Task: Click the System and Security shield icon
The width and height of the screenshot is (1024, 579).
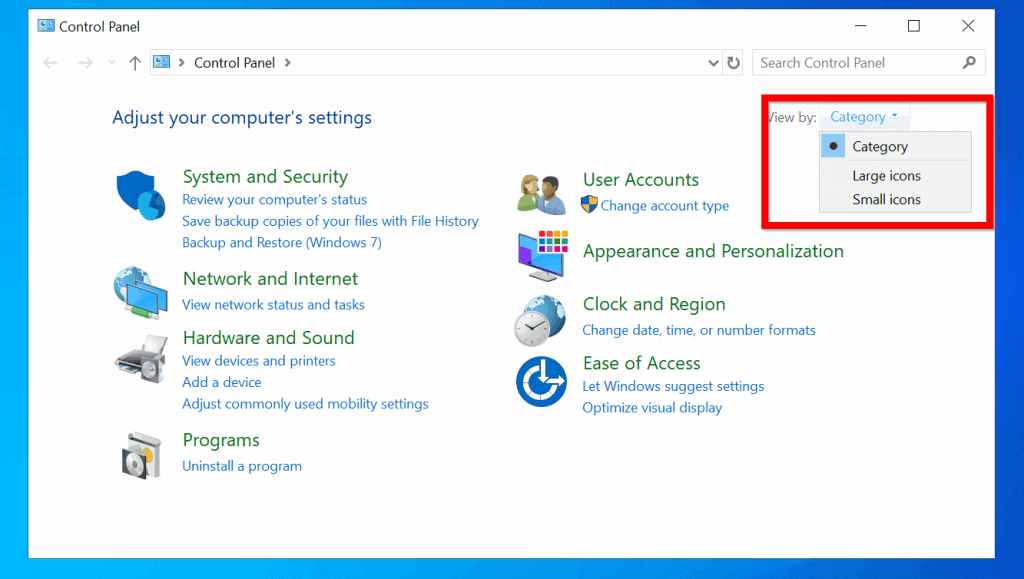Action: 140,195
